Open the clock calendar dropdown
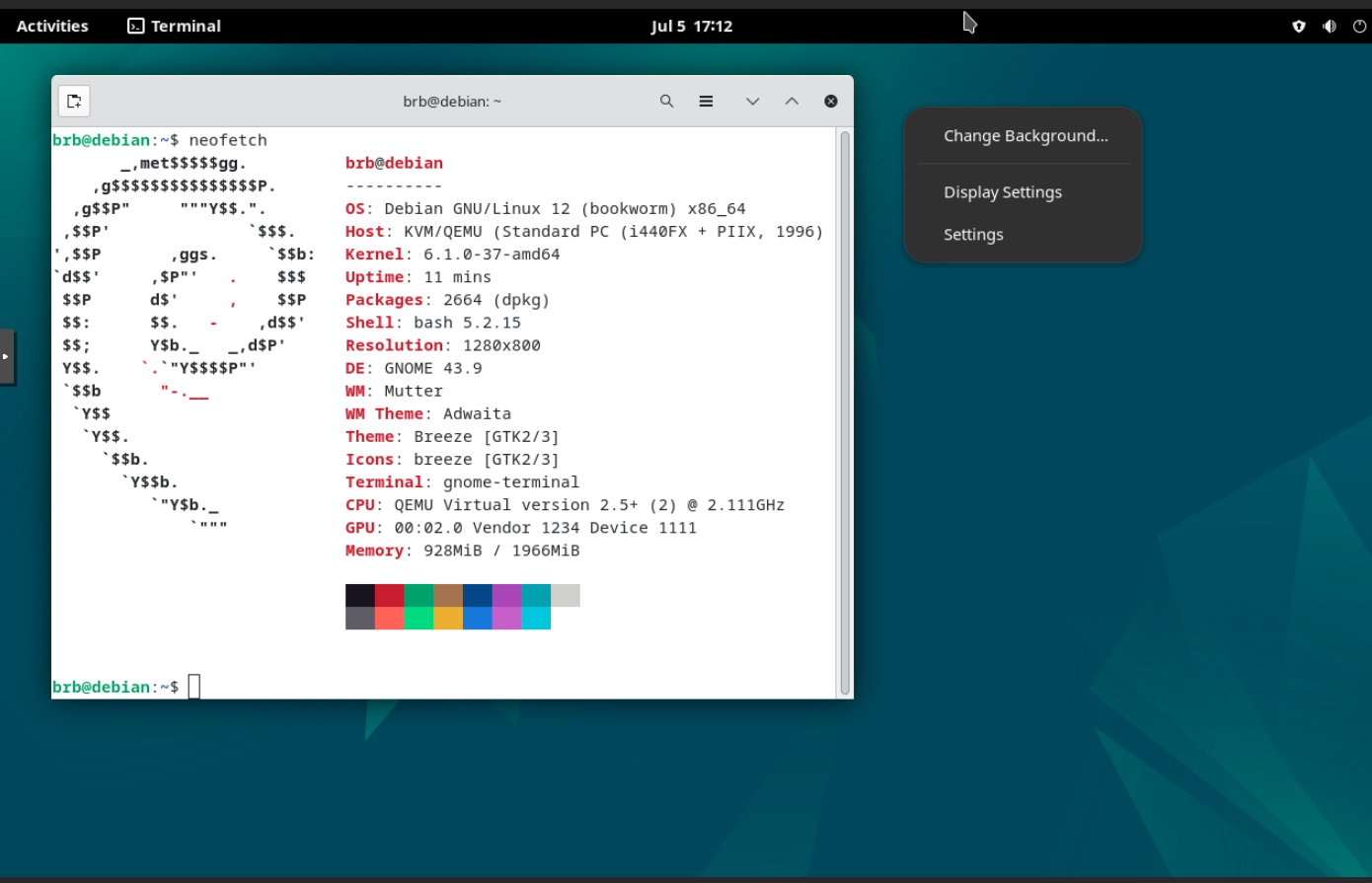 point(691,27)
